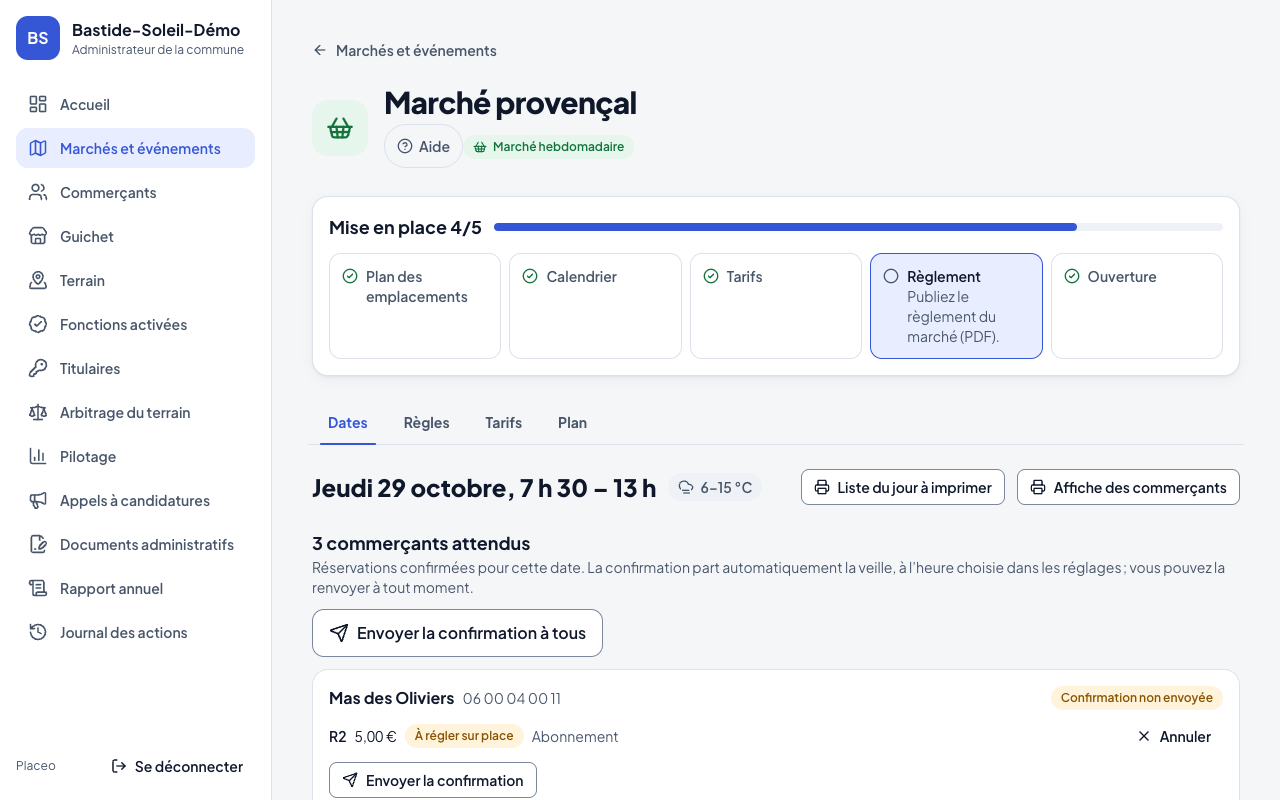This screenshot has width=1280, height=800.
Task: Click the Pilotage bar chart icon
Action: click(x=38, y=456)
